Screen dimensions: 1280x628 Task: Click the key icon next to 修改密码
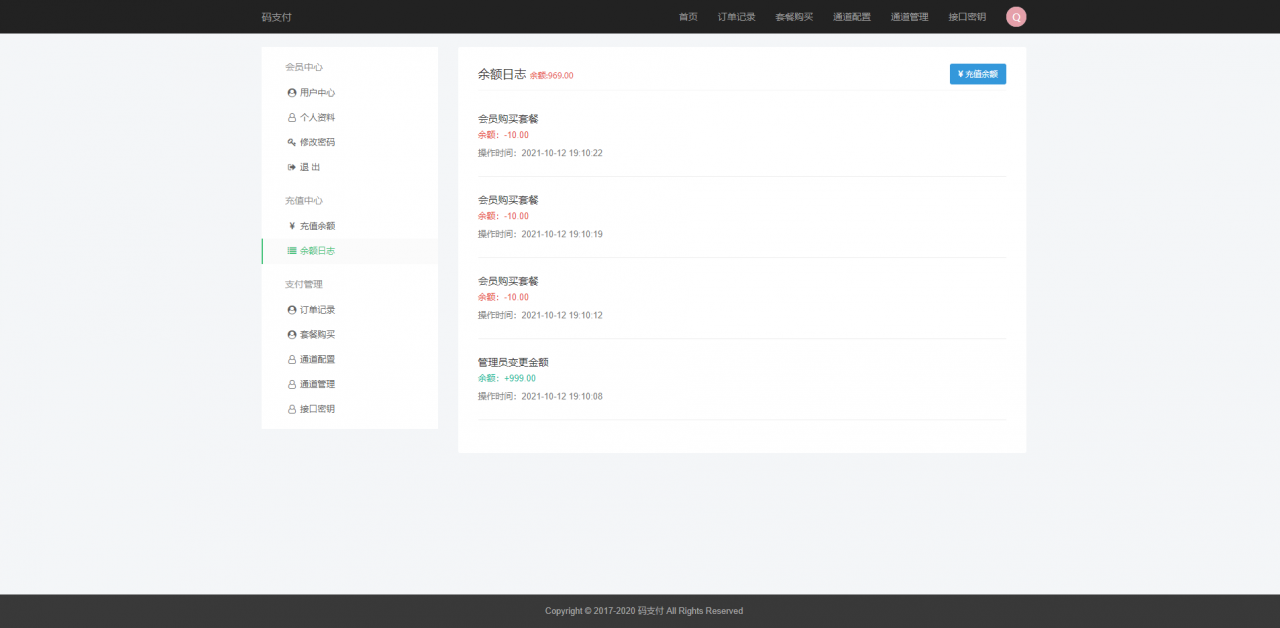[x=290, y=141]
